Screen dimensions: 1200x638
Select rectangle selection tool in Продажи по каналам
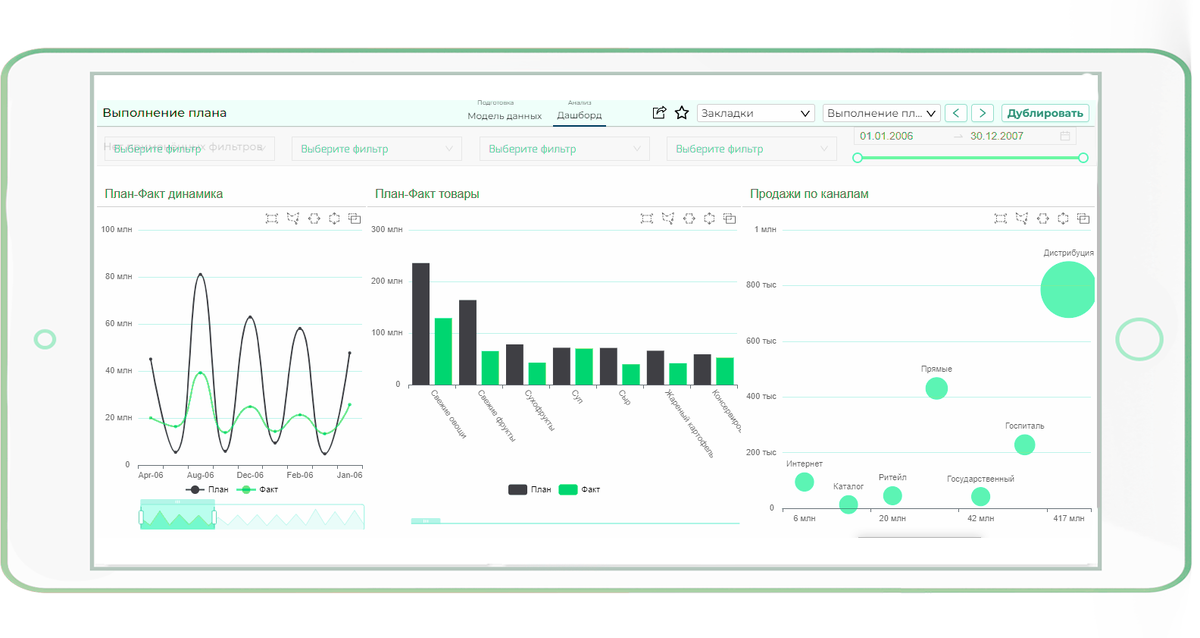1000,218
